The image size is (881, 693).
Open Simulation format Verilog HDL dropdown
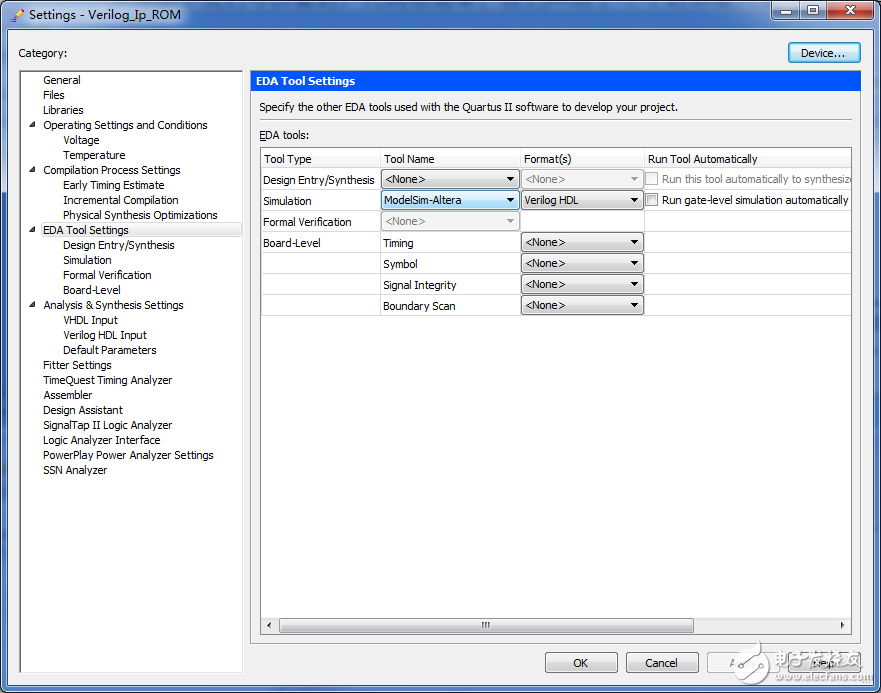(582, 200)
